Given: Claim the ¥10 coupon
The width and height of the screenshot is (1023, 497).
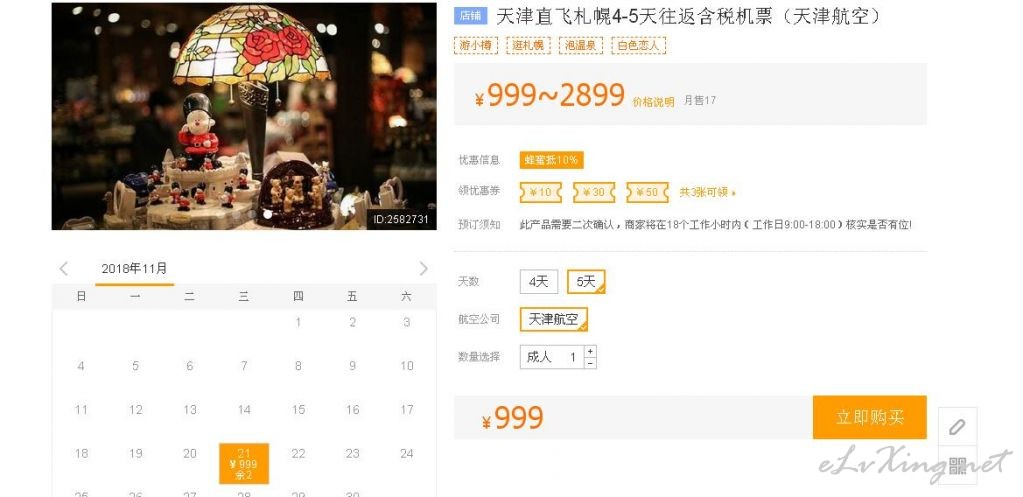Looking at the screenshot, I should coord(540,192).
